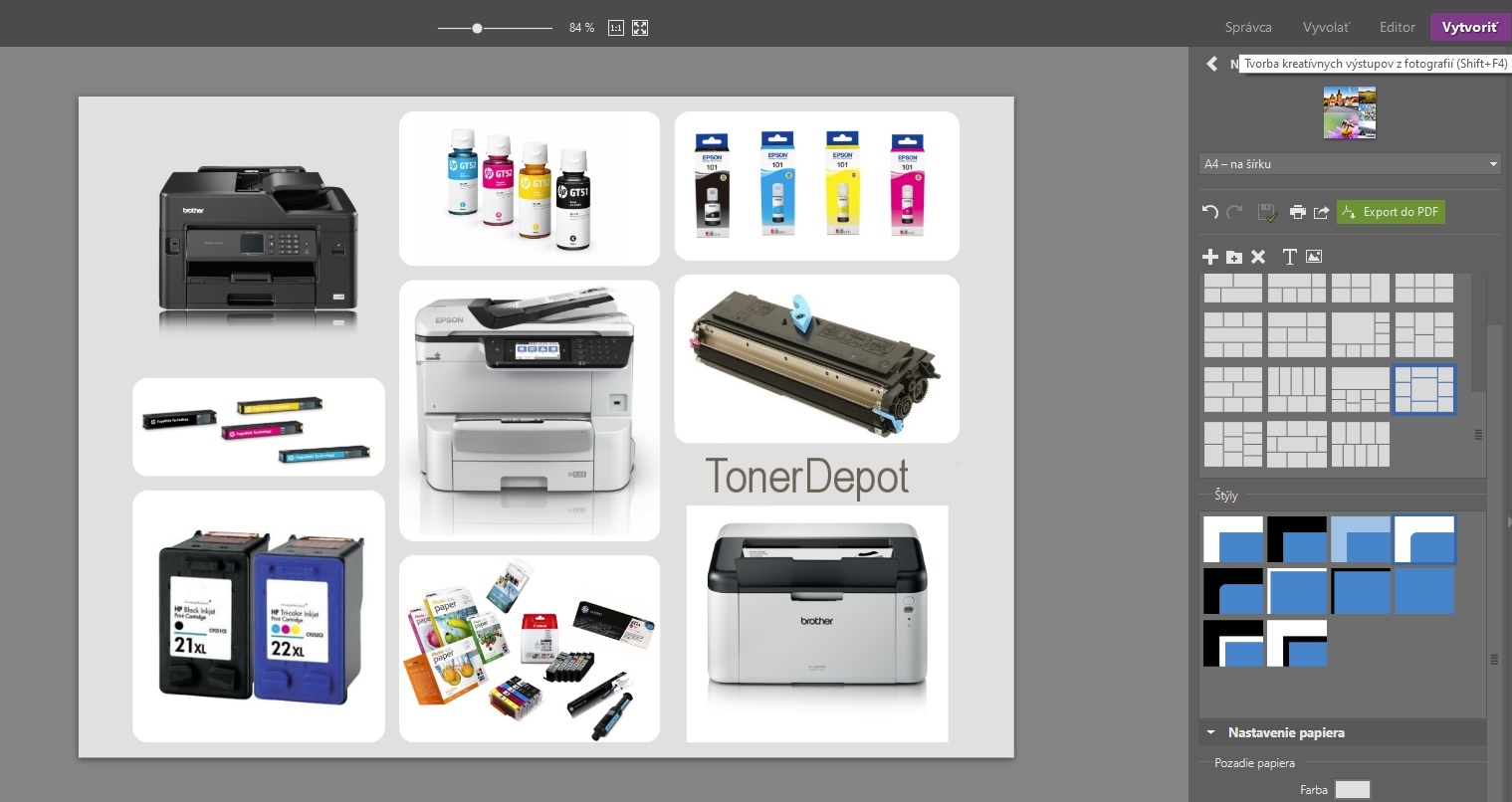Insert text using the T icon
The image size is (1512, 802).
[x=1289, y=257]
